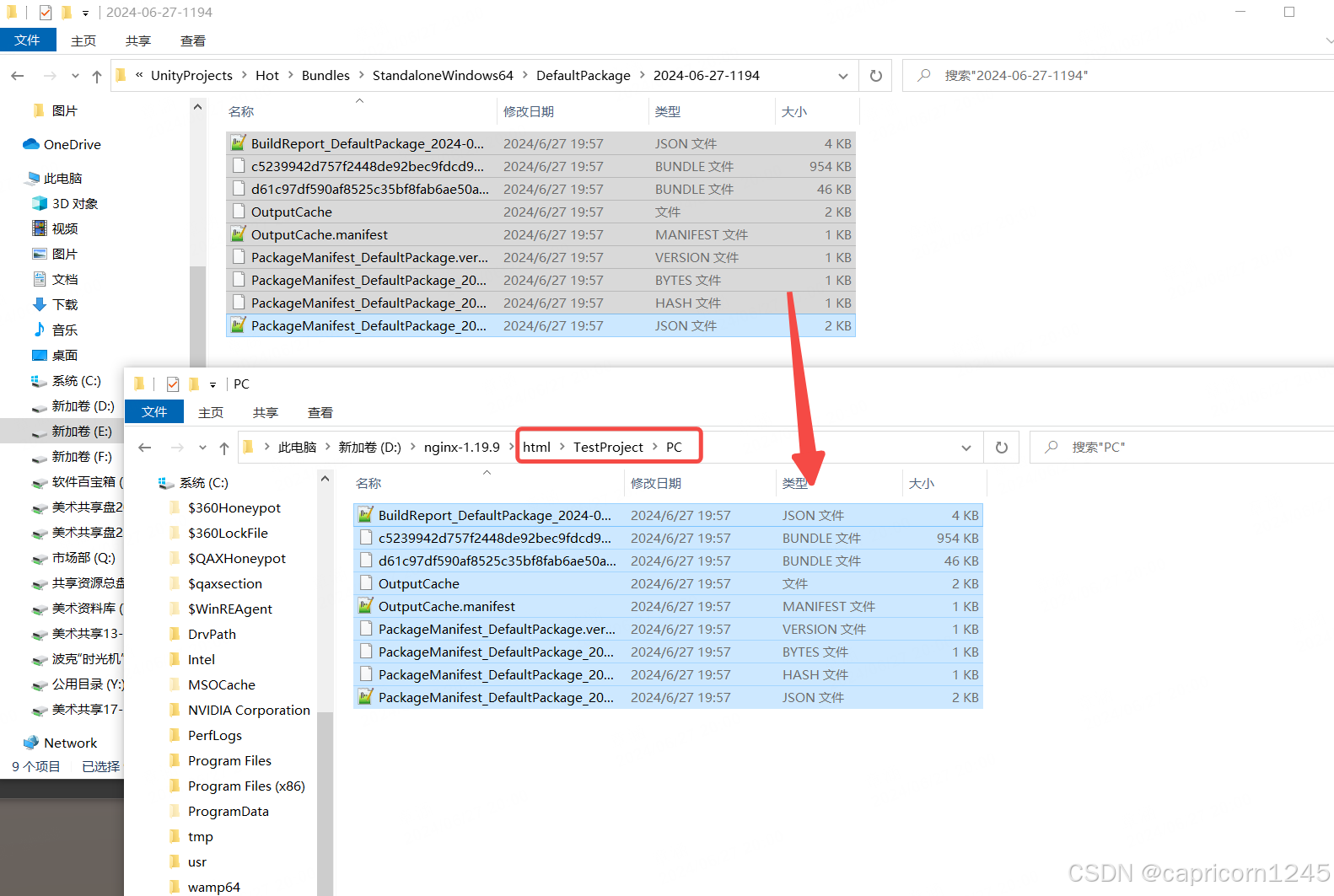Screen dimensions: 1334x896
Task: Click back arrow in top Explorer window
Action: click(18, 76)
